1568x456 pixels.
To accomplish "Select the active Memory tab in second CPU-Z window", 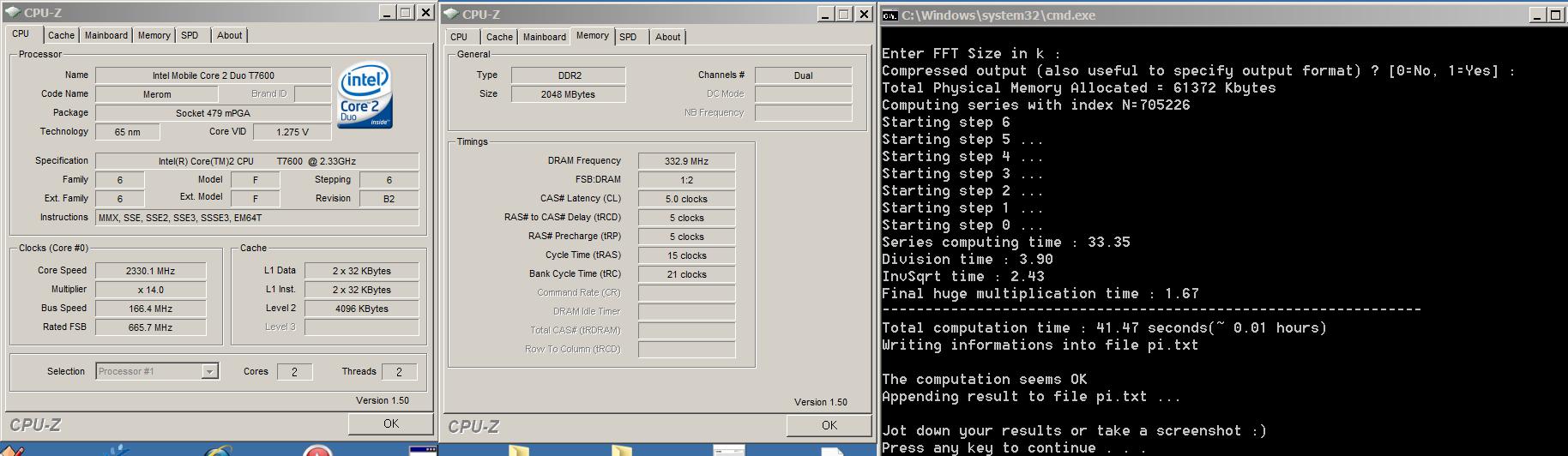I will [593, 36].
